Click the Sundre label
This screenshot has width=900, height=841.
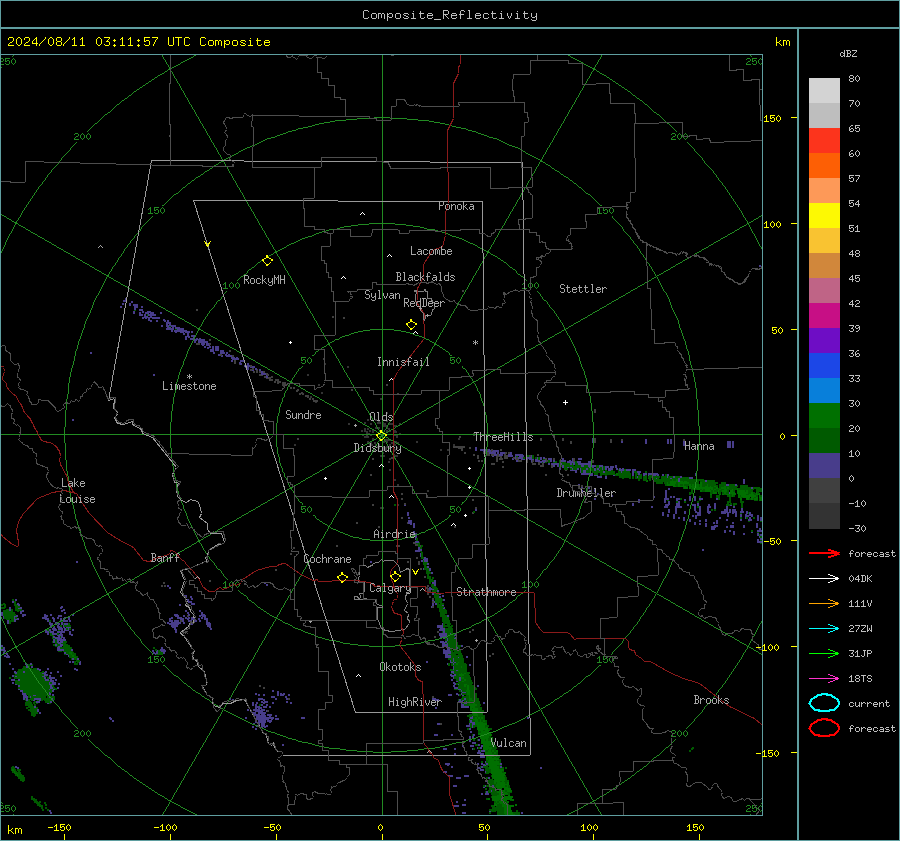pyautogui.click(x=303, y=414)
